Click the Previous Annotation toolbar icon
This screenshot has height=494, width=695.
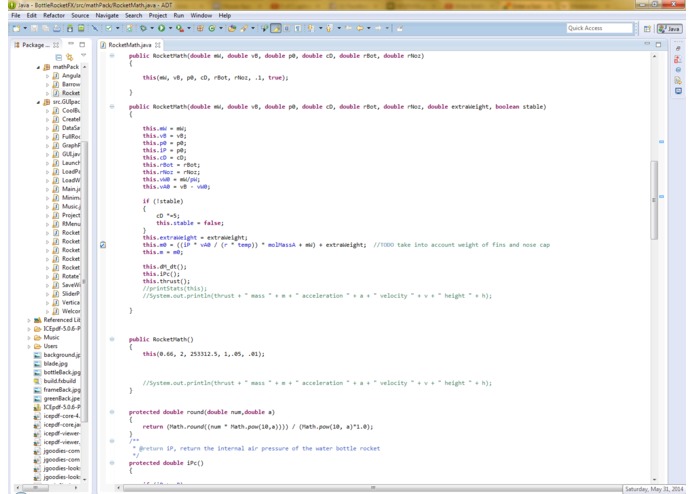click(329, 28)
